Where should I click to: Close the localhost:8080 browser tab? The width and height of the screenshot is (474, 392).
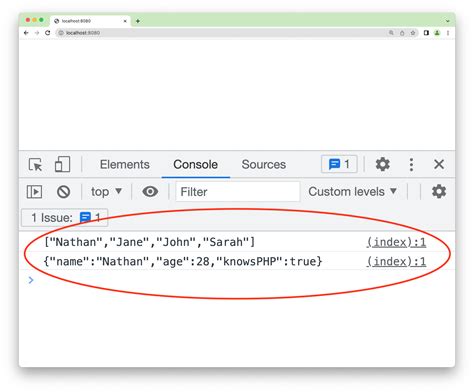tap(125, 21)
